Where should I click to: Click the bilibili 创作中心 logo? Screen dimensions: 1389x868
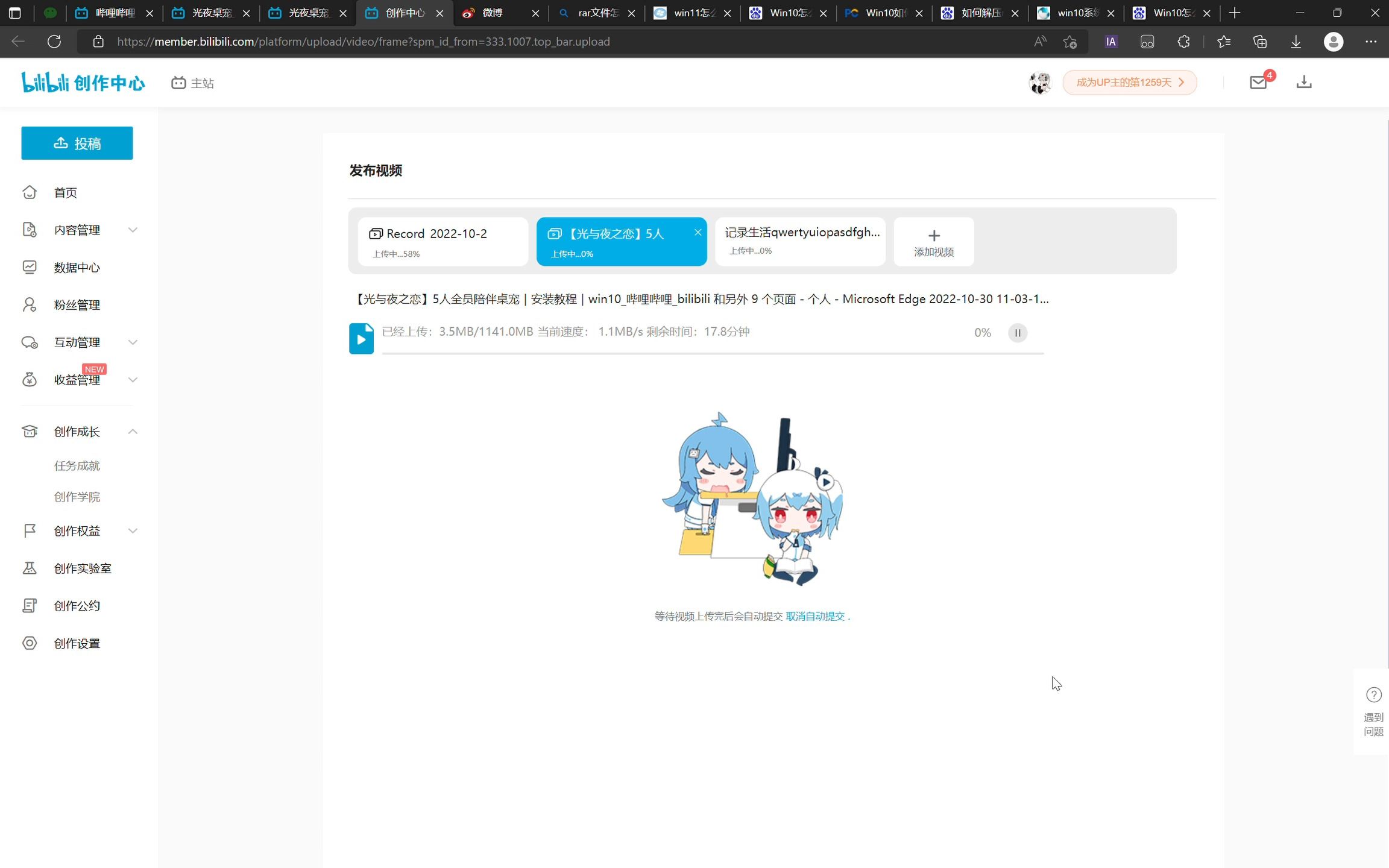[83, 83]
